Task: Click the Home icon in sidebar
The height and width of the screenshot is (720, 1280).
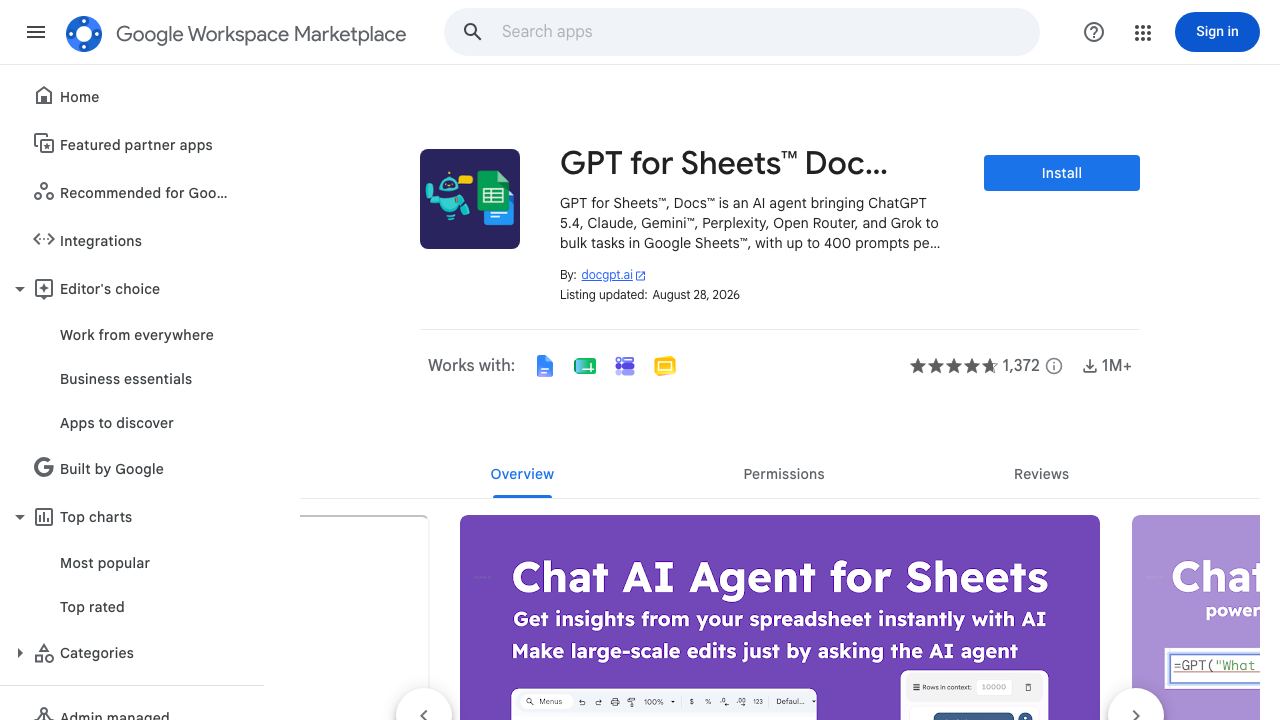Action: (x=44, y=96)
